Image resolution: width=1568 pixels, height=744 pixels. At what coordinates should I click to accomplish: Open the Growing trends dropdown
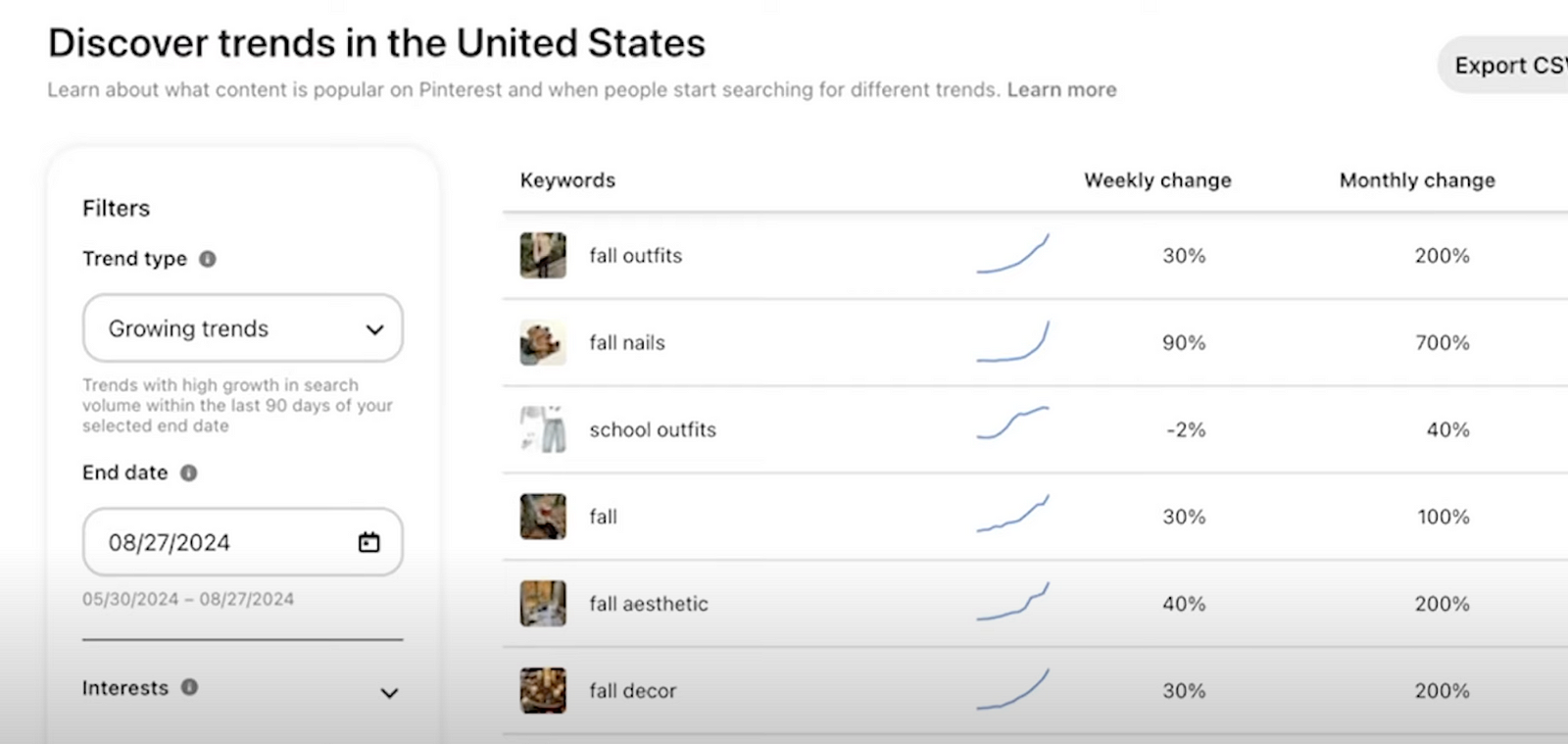click(242, 328)
